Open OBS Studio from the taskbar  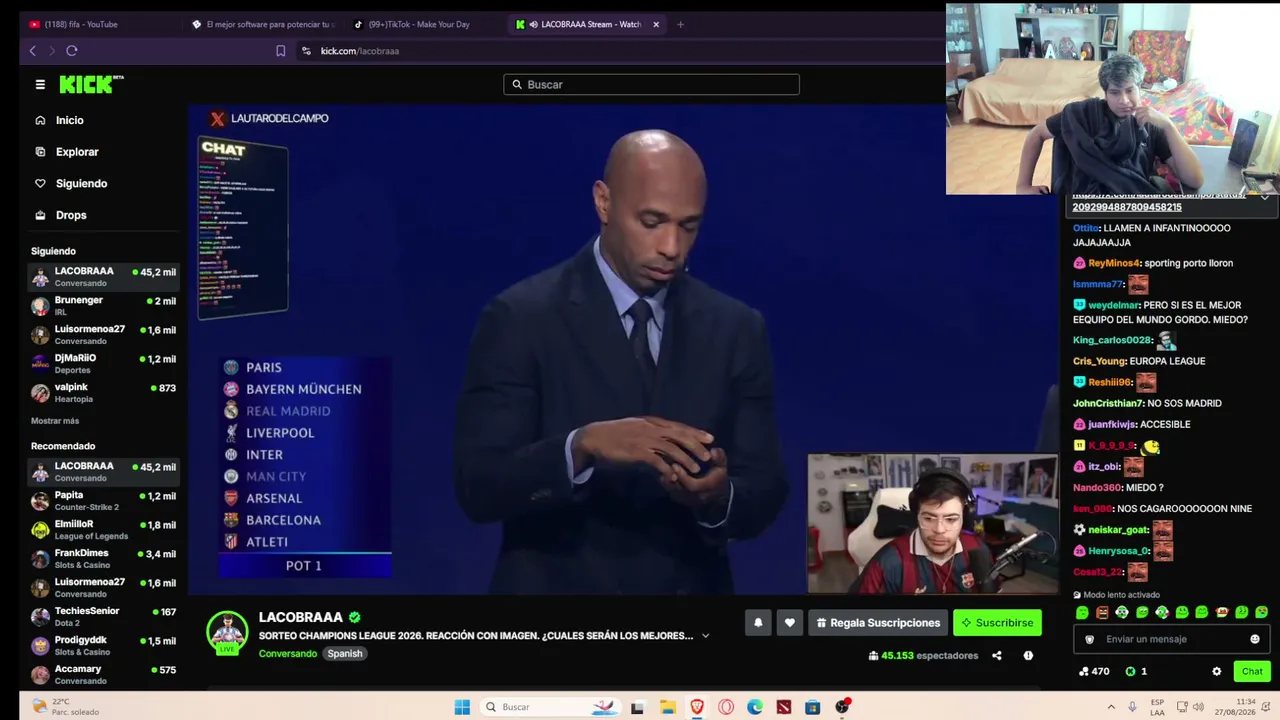tap(843, 707)
